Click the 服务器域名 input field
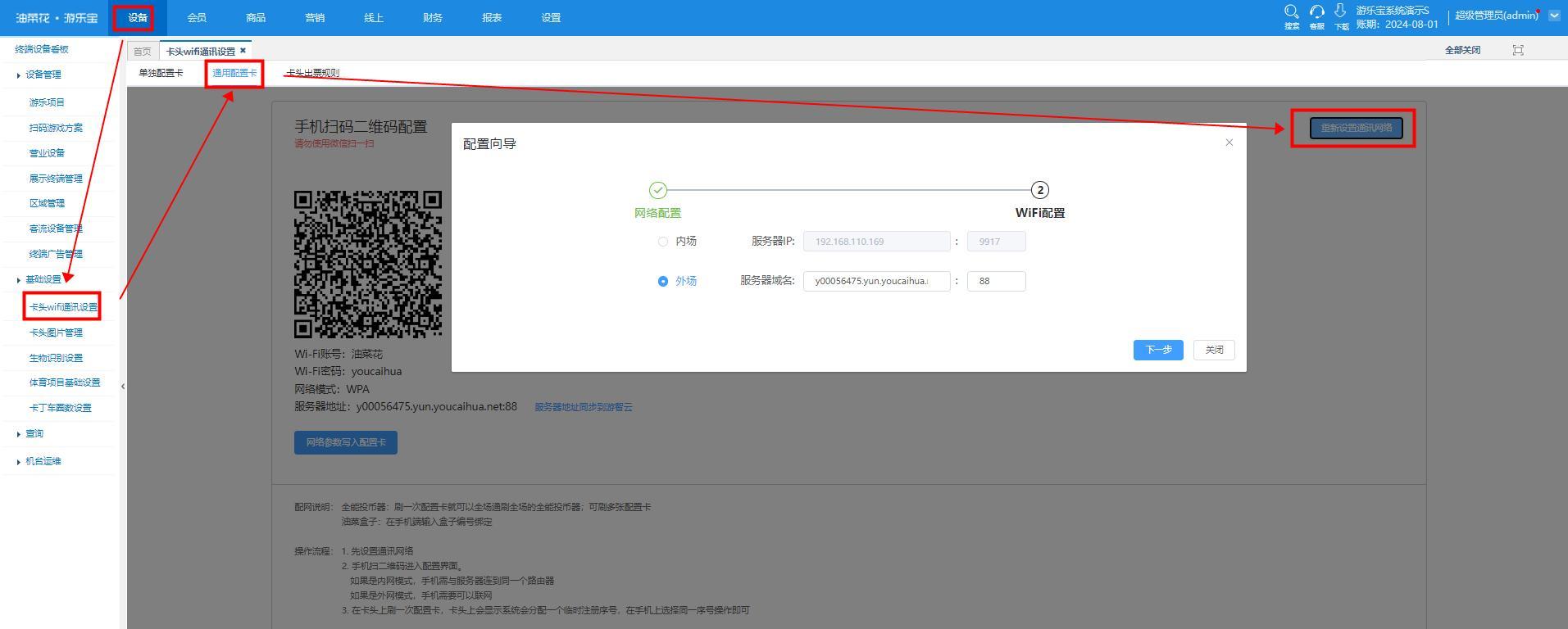 click(x=877, y=281)
